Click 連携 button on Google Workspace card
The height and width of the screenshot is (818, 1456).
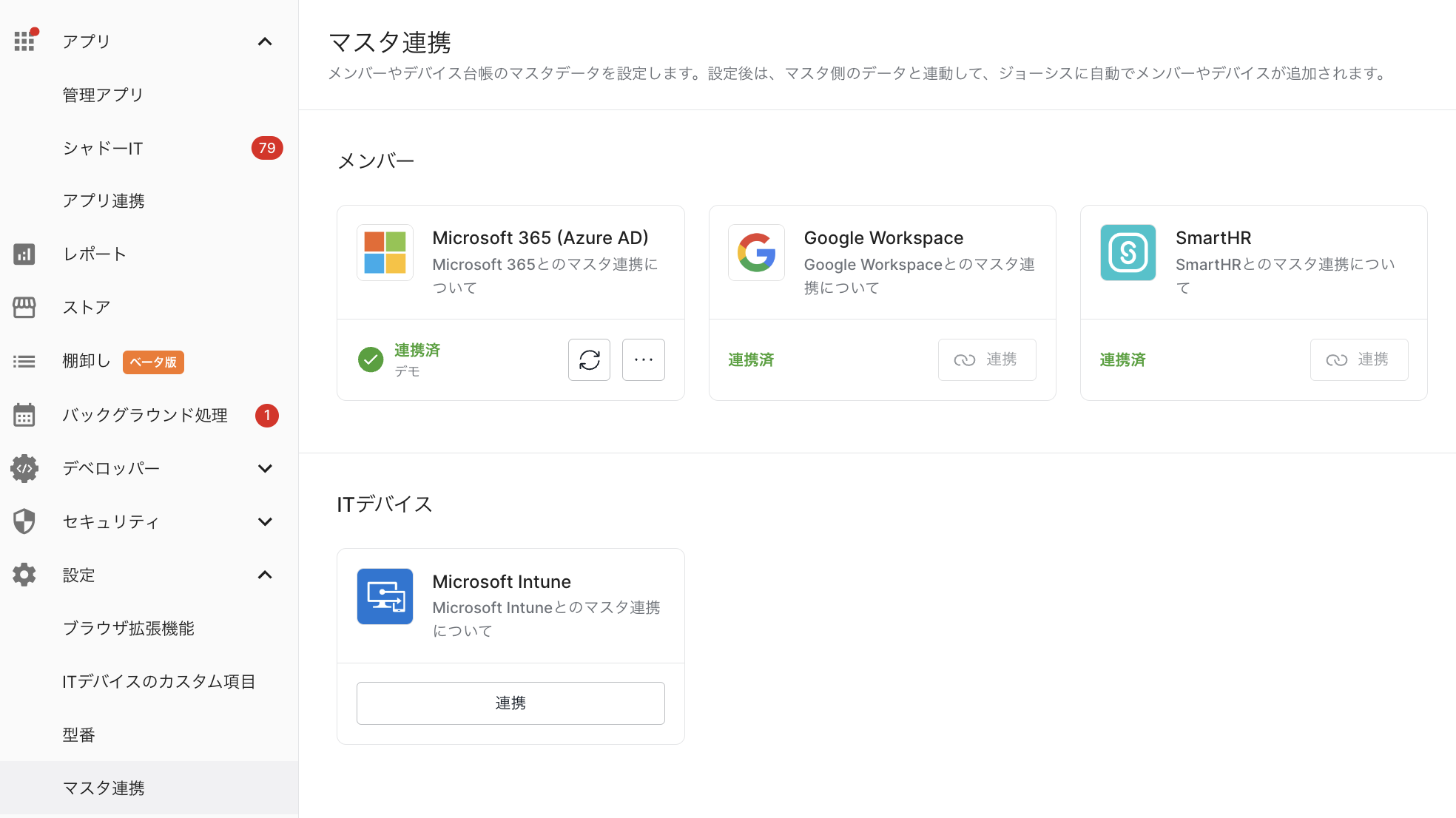987,360
